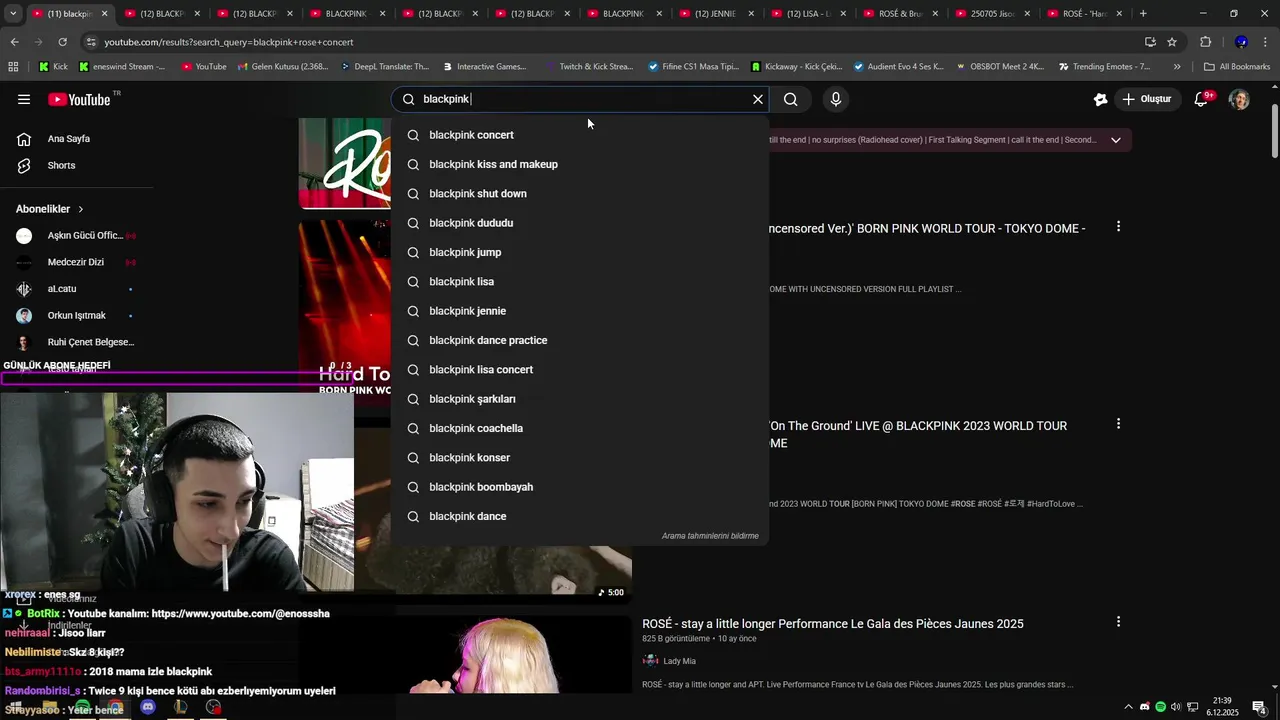
Task: Open the Discord icon in the taskbar
Action: pyautogui.click(x=148, y=707)
